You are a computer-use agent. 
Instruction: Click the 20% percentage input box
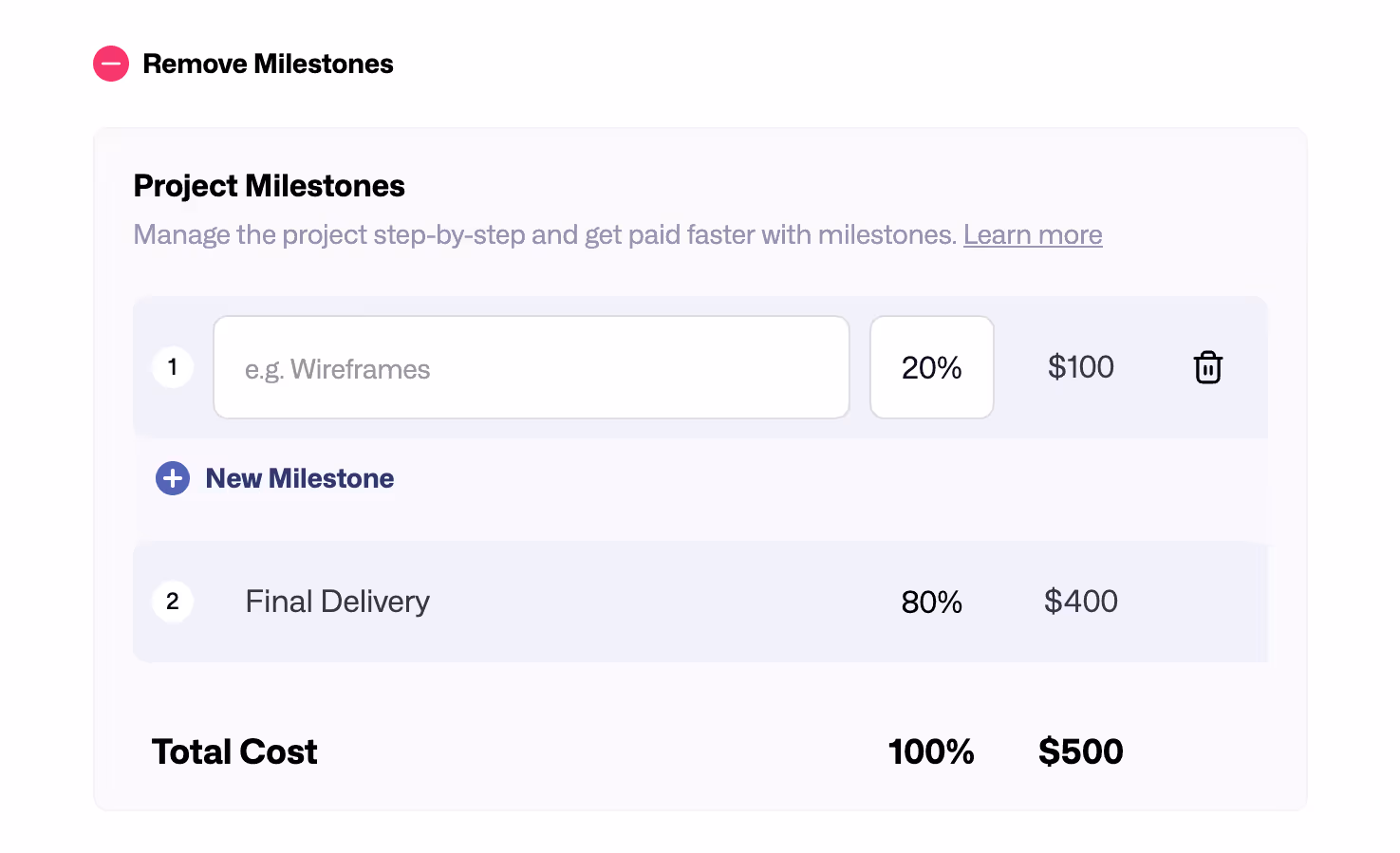[931, 368]
